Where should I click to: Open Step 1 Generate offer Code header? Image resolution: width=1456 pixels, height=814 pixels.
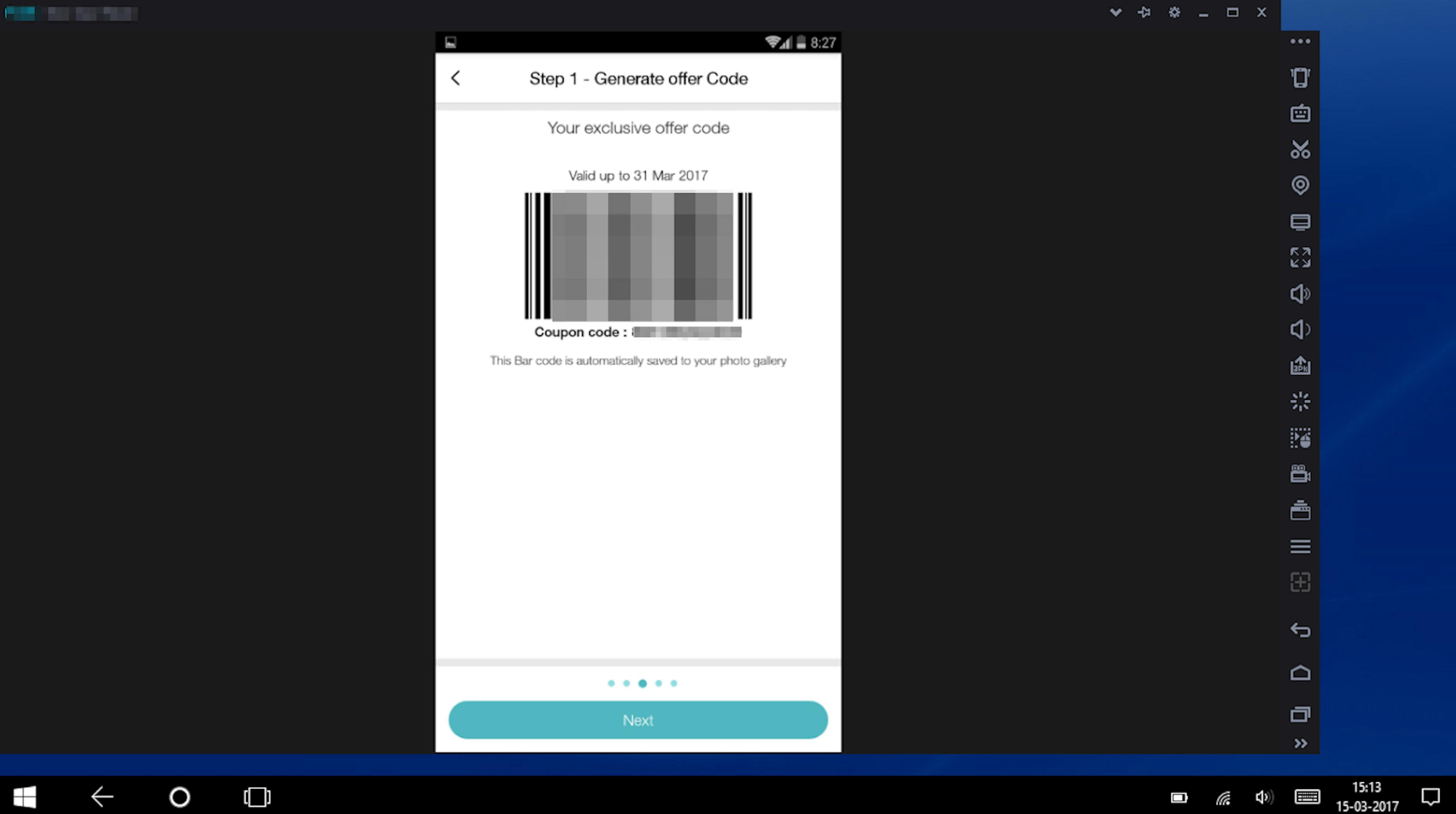click(639, 79)
